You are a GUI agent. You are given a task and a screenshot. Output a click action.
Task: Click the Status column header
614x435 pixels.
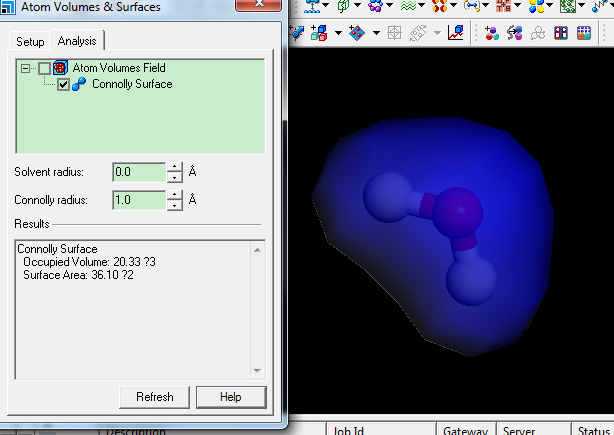(593, 430)
